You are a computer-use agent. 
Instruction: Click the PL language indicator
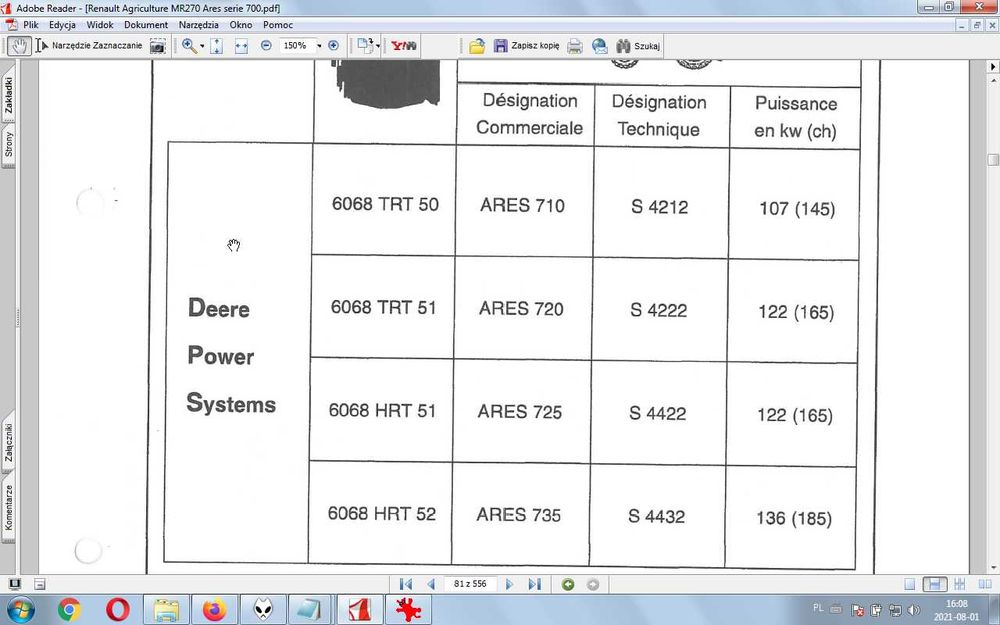pos(818,608)
